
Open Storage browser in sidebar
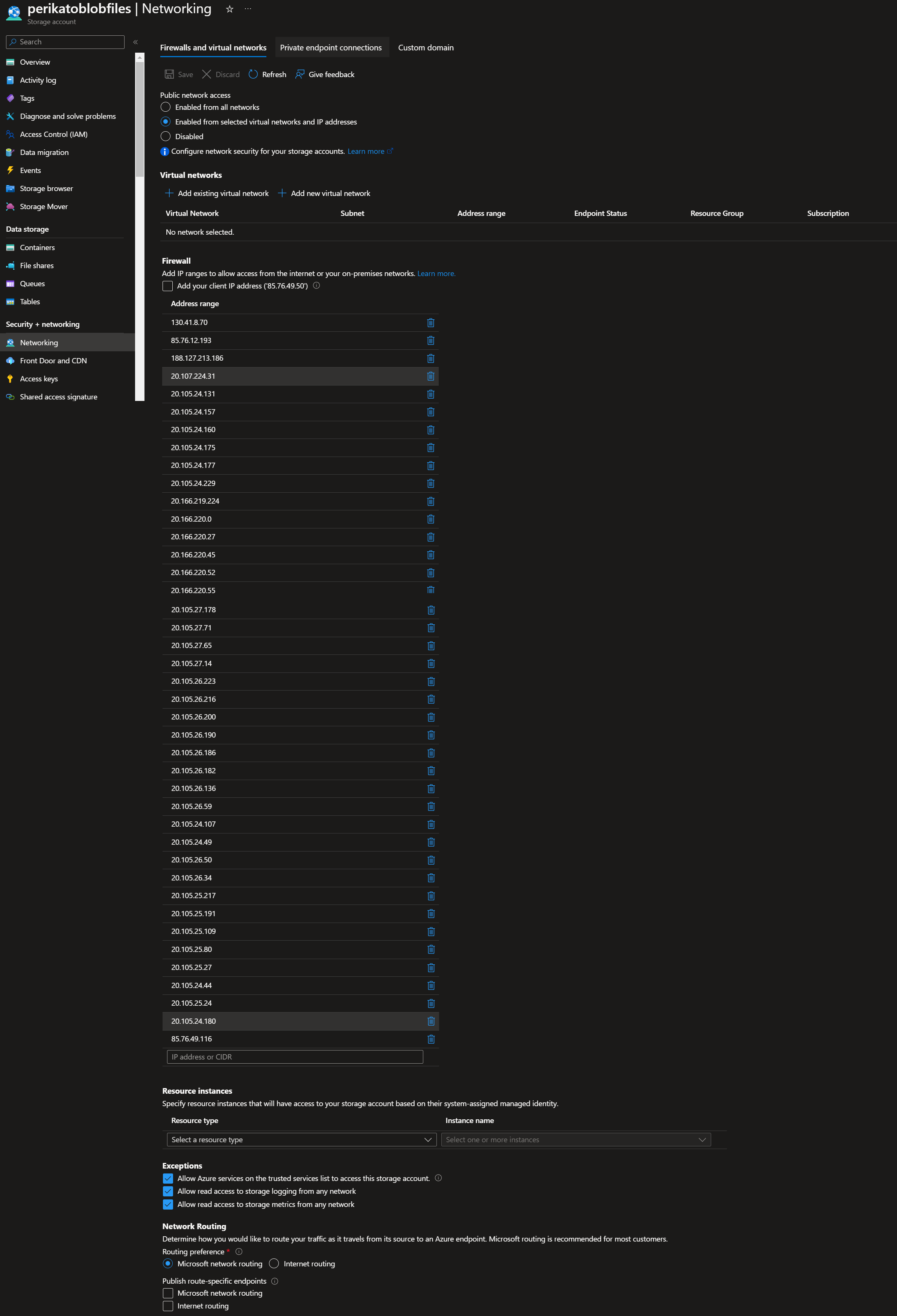[x=46, y=188]
